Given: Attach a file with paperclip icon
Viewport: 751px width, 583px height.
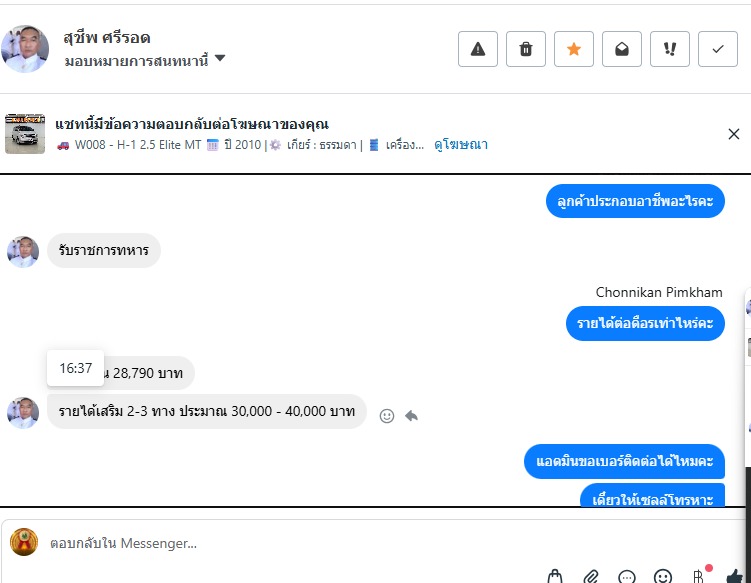Looking at the screenshot, I should [x=591, y=576].
